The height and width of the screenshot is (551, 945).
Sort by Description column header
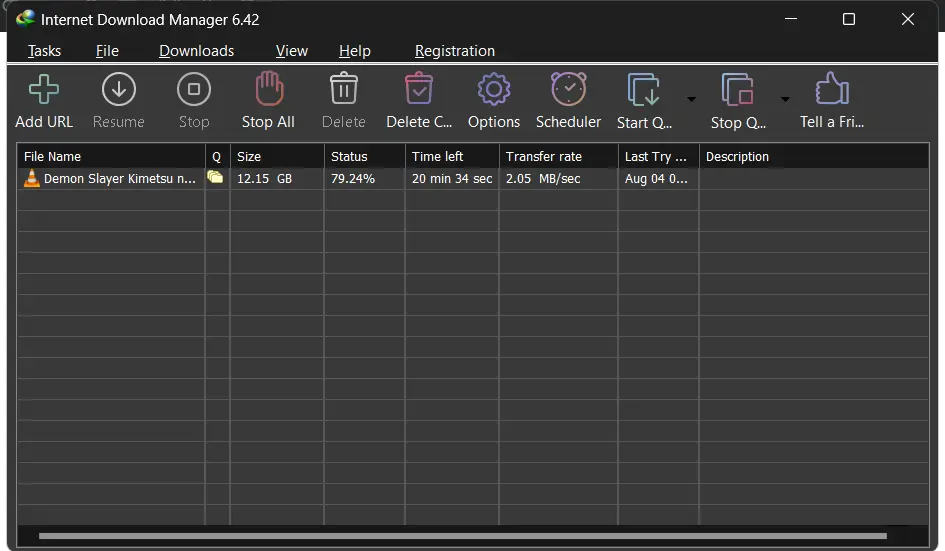pyautogui.click(x=814, y=157)
